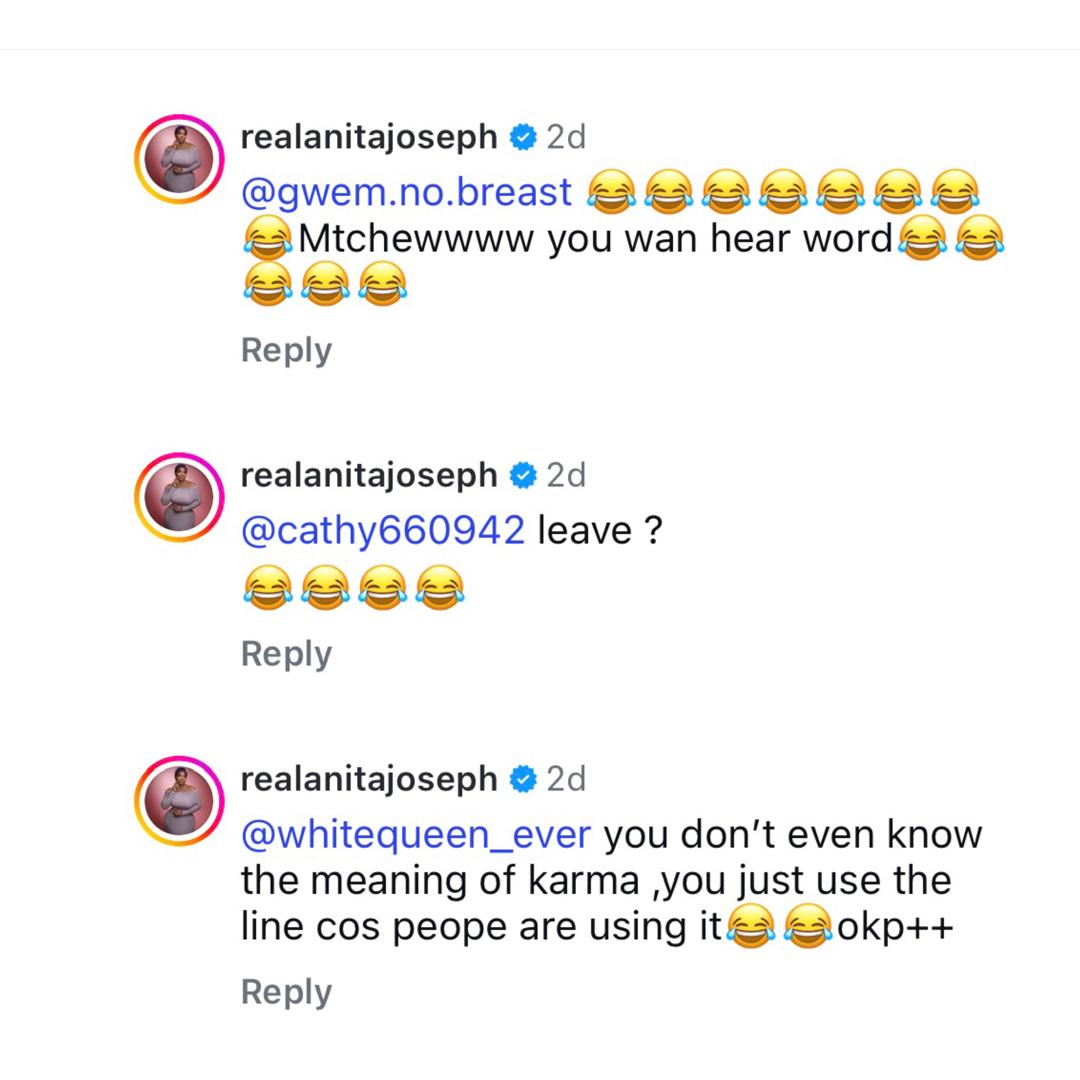
Task: Open the profile picture beside the @gwem.no.breast comment
Action: pos(178,159)
